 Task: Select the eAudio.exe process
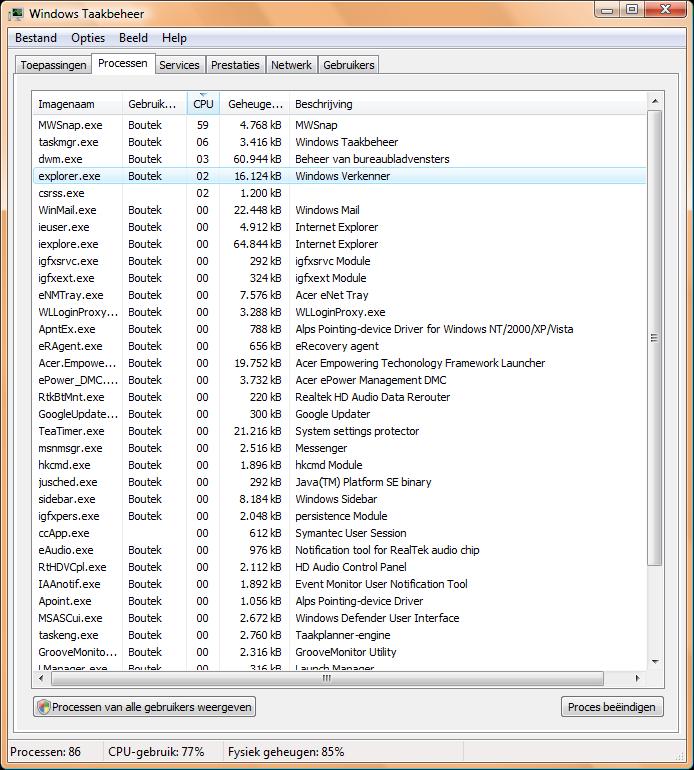click(x=339, y=550)
